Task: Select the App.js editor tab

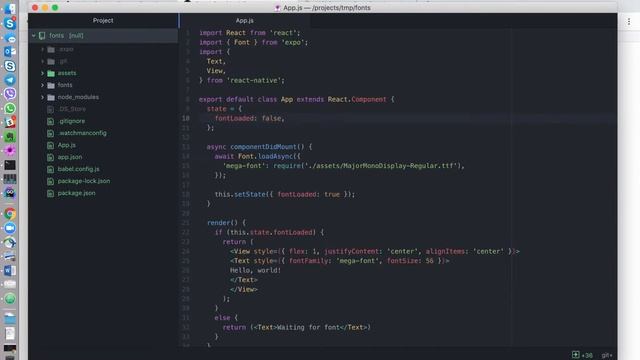Action: pyautogui.click(x=244, y=20)
